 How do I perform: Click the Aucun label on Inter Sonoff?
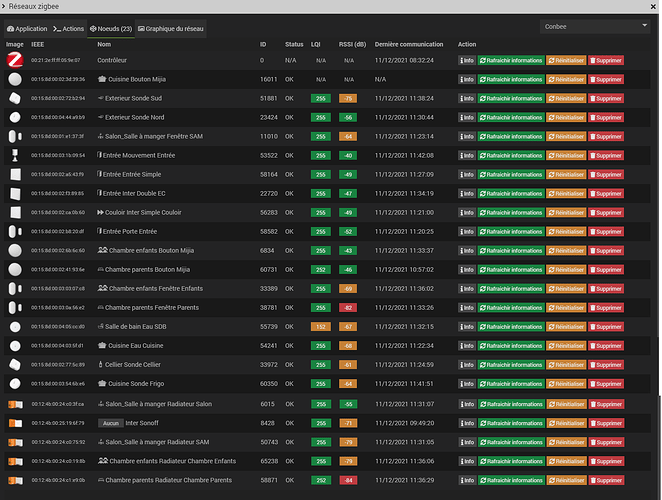(x=111, y=423)
